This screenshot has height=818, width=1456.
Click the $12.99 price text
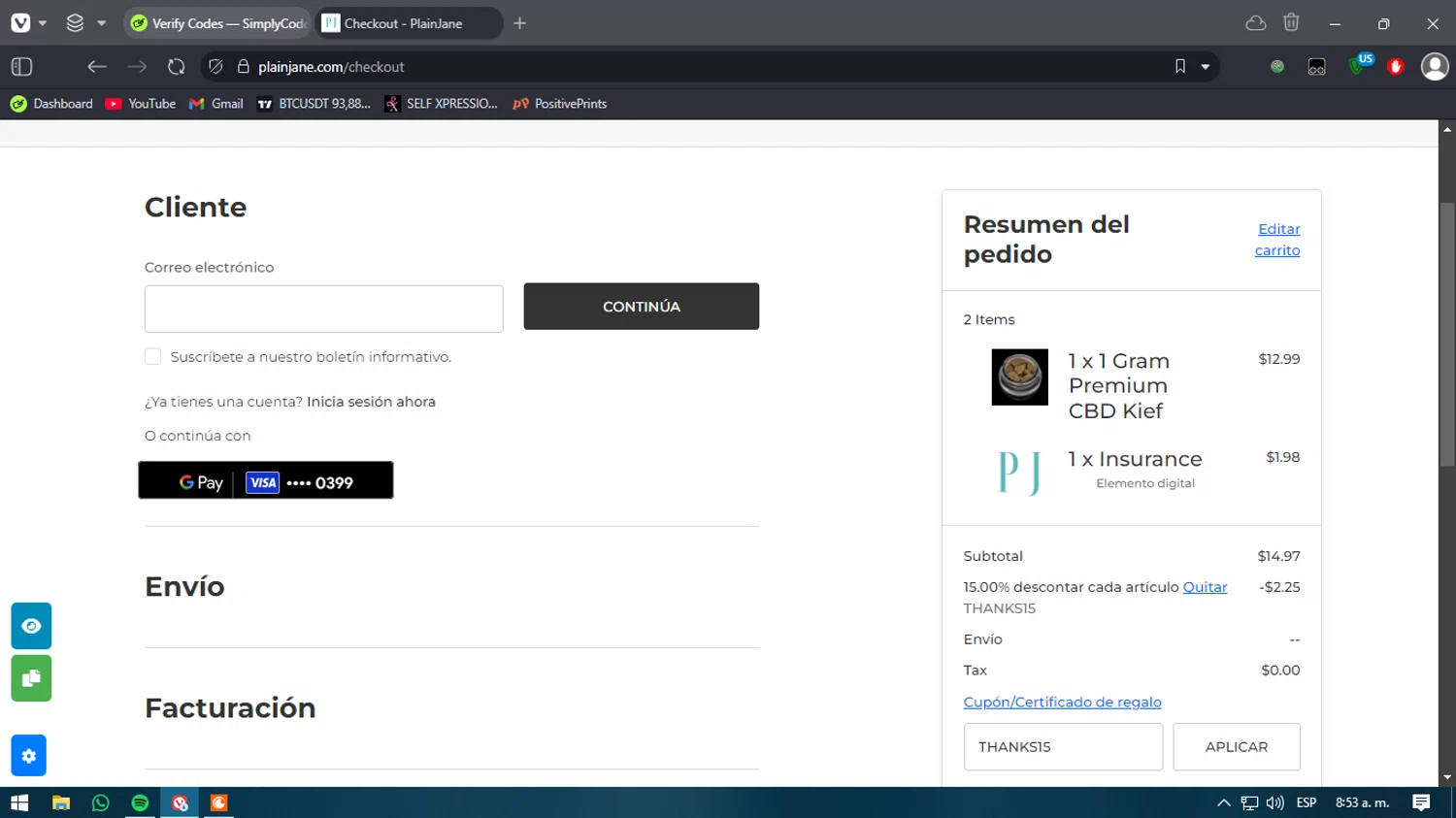pos(1279,359)
